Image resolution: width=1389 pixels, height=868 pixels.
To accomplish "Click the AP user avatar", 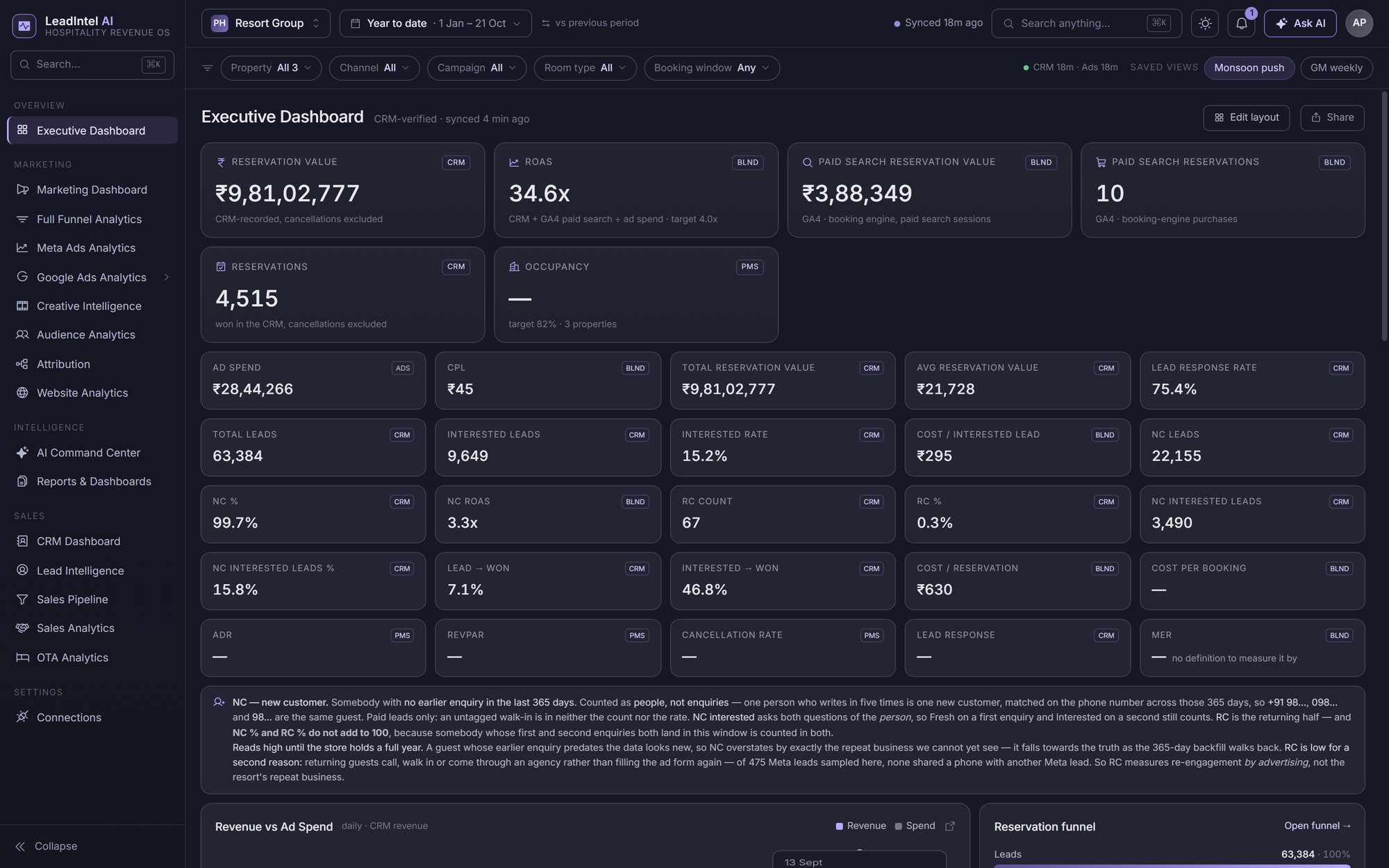I will point(1359,23).
